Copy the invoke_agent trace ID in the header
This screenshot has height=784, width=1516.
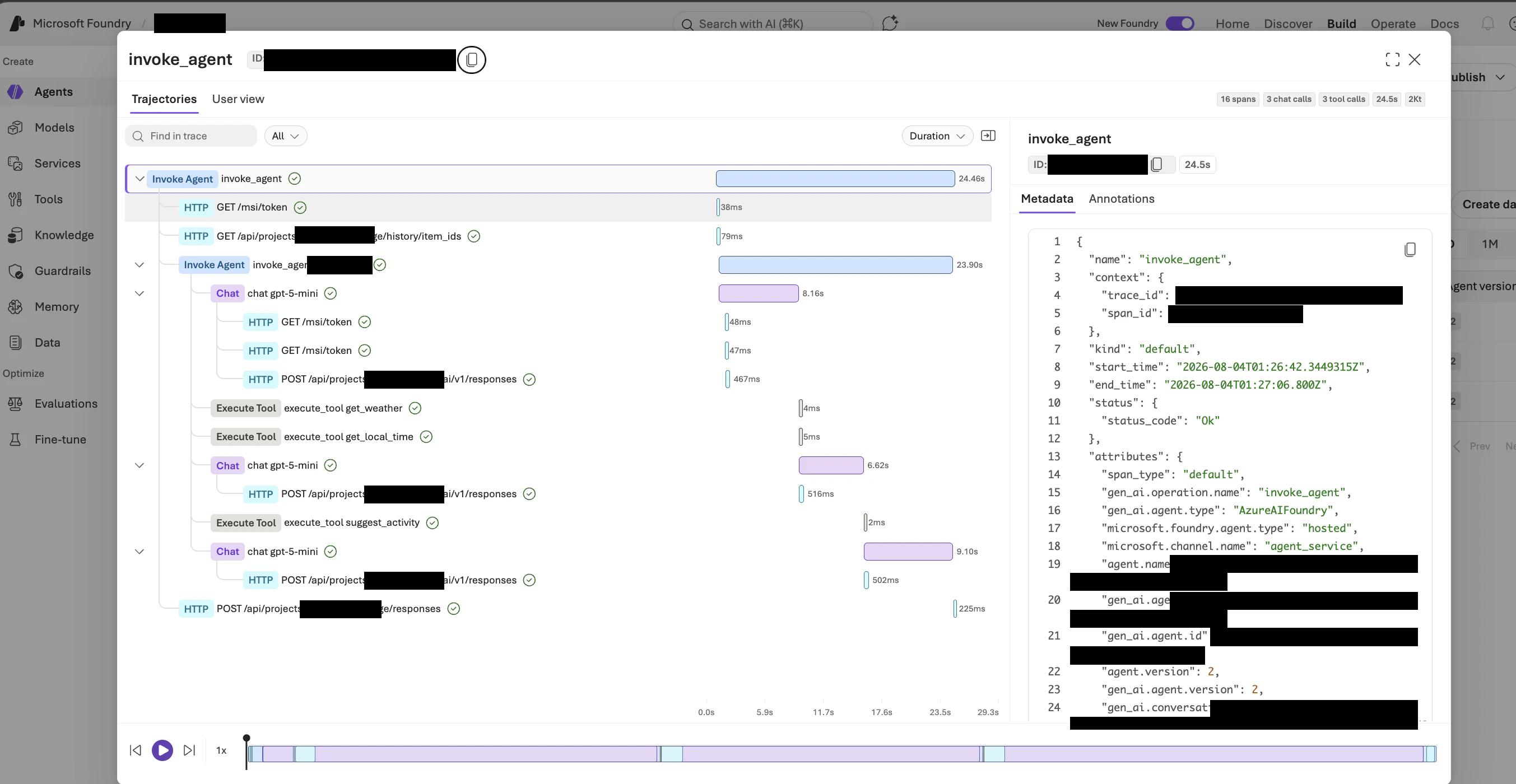point(471,60)
